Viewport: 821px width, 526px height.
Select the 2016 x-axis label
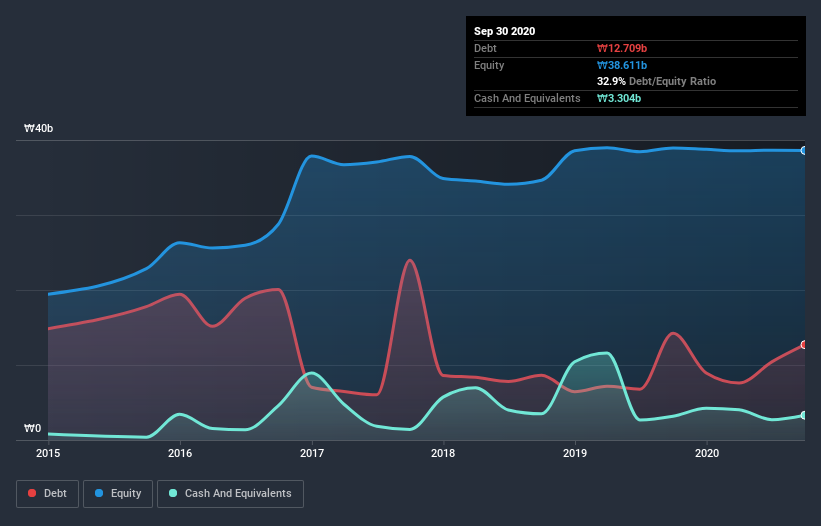pos(180,453)
